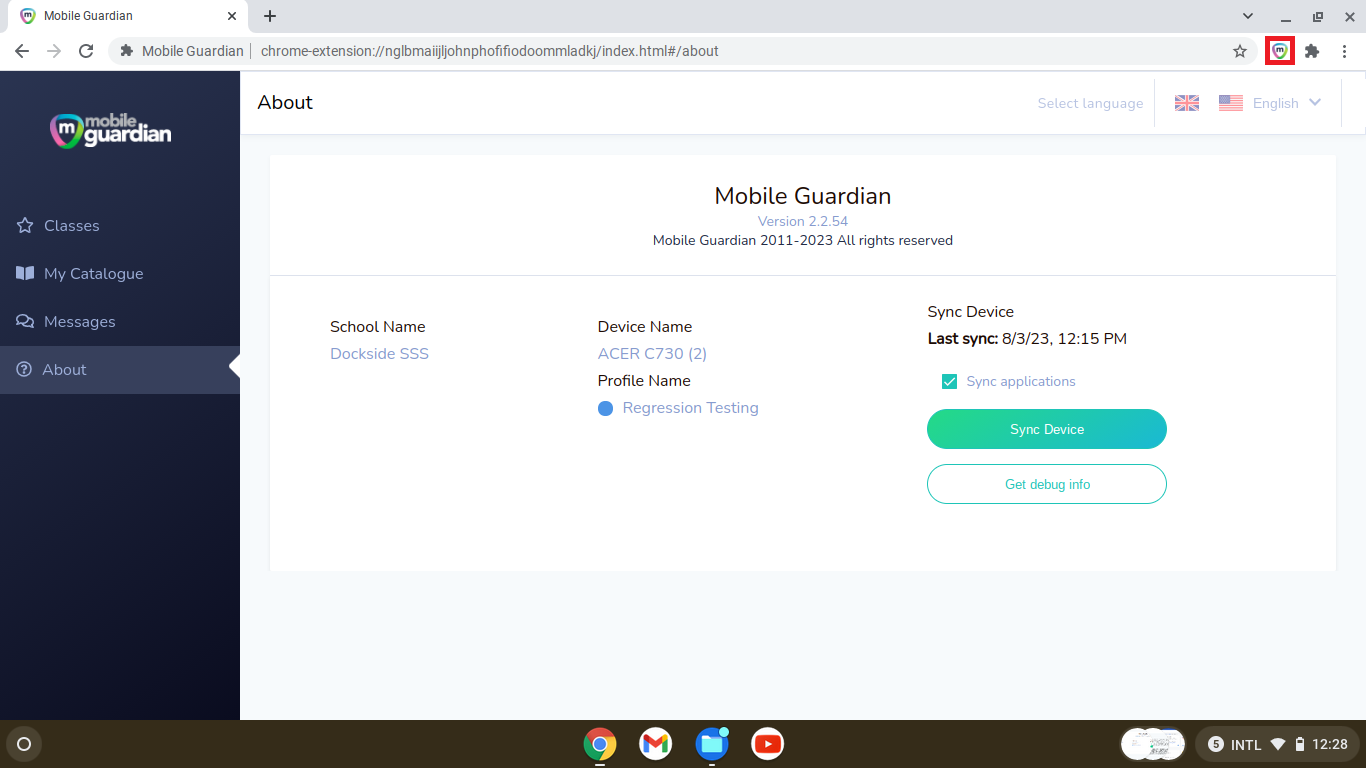
Task: Click the ACER C730 (2) device name
Action: pyautogui.click(x=652, y=354)
